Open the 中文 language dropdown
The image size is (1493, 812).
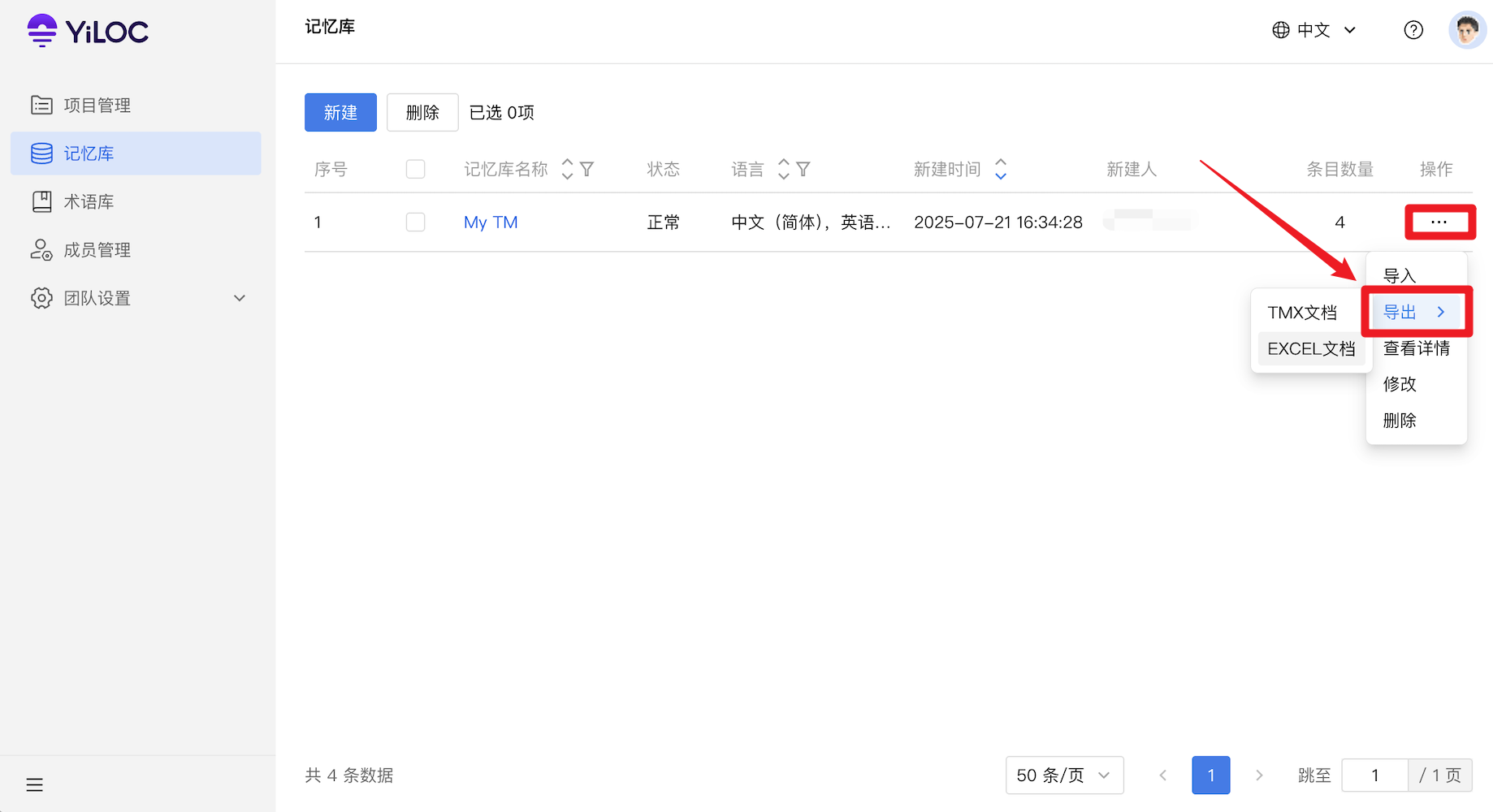1313,30
